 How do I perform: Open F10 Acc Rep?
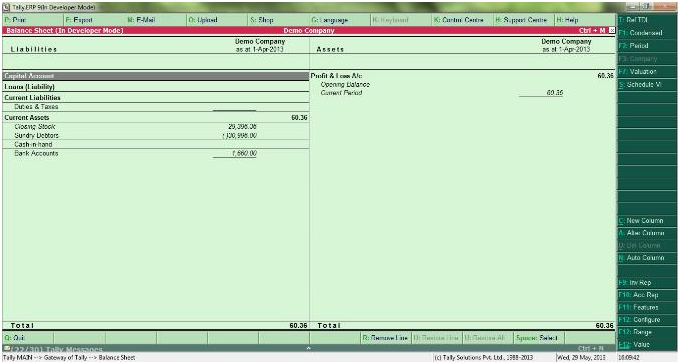tap(647, 295)
